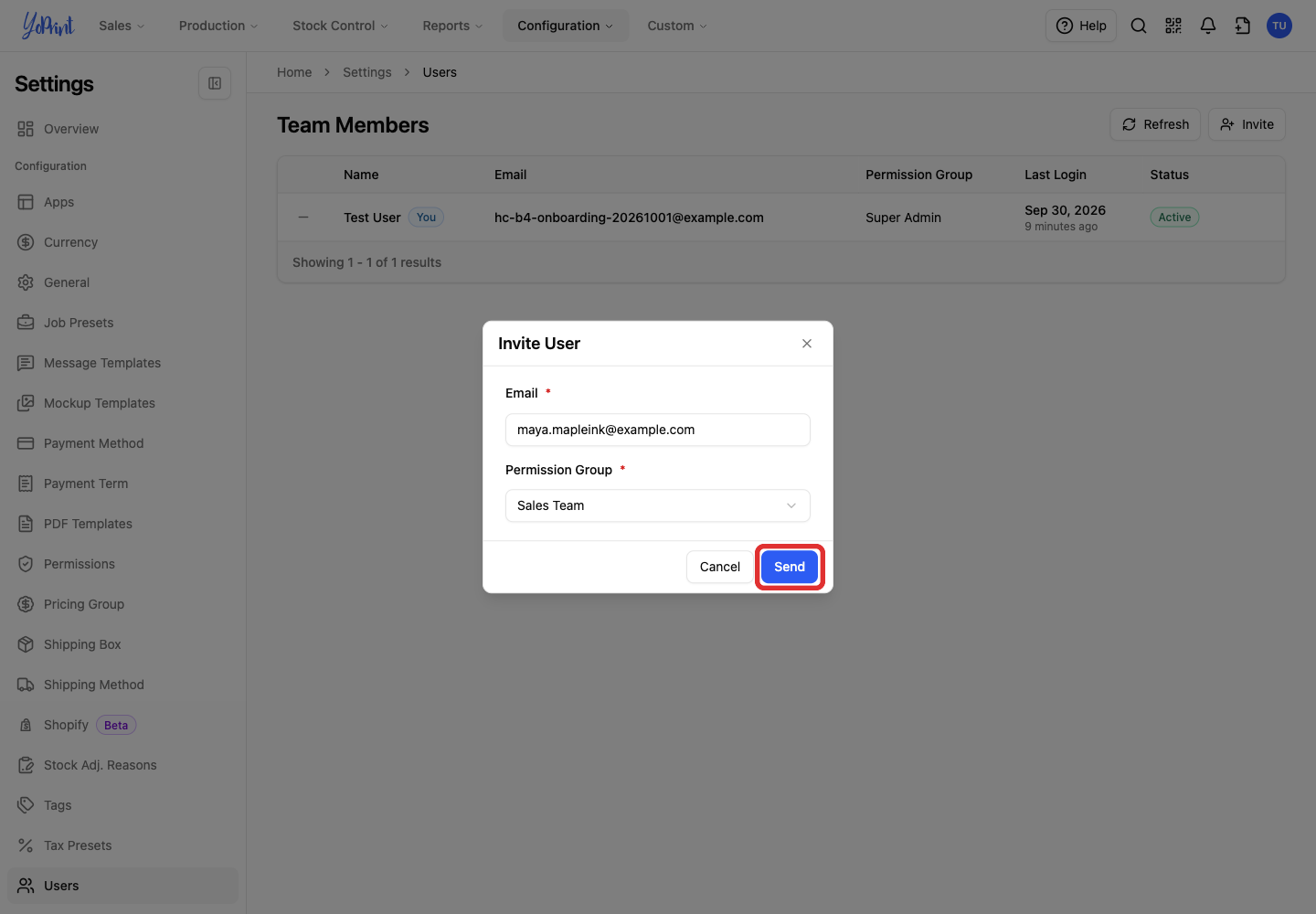Expand the Stock Control menu
The width and height of the screenshot is (1316, 914).
[340, 26]
